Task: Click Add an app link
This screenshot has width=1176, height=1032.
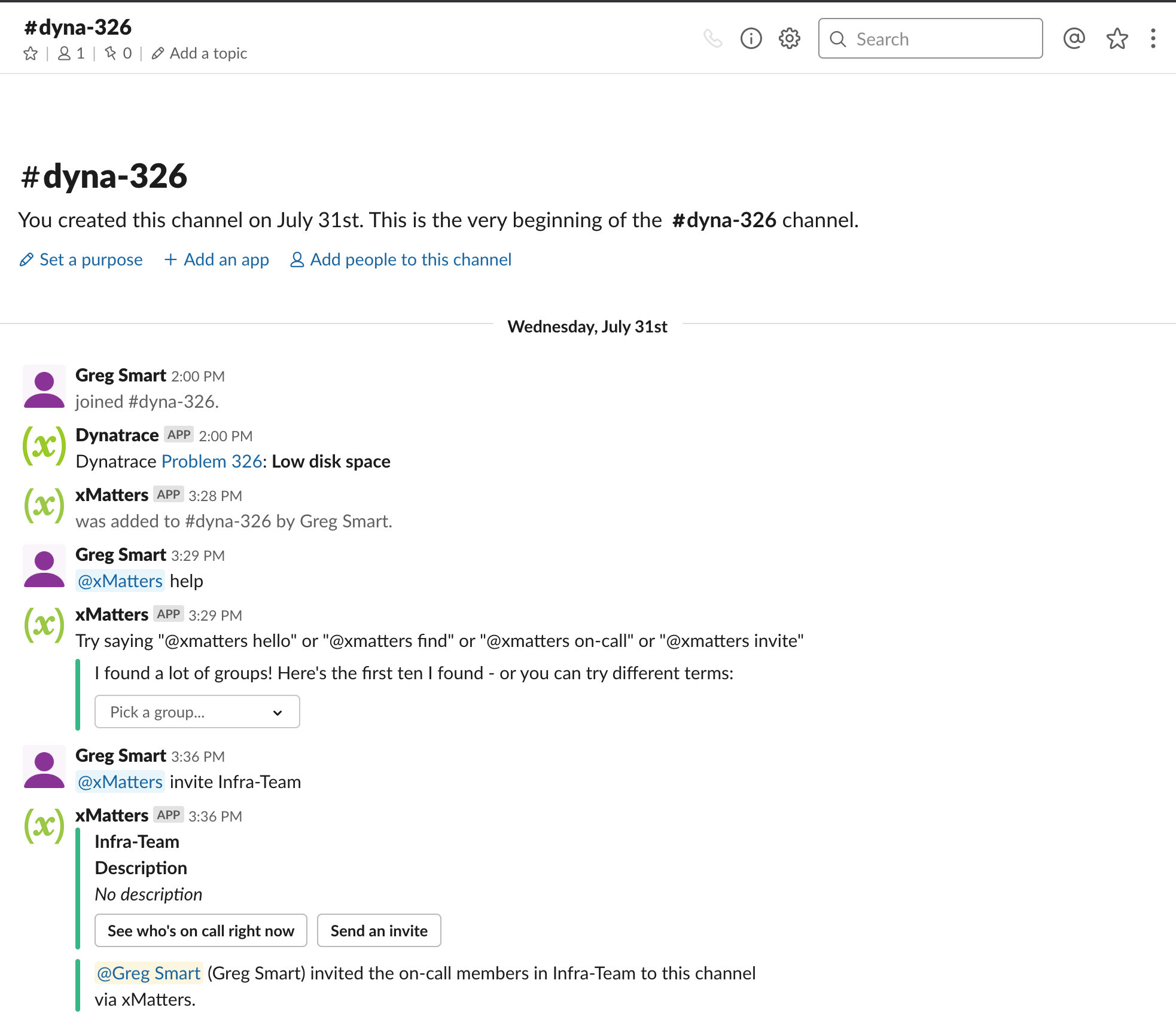Action: (217, 259)
